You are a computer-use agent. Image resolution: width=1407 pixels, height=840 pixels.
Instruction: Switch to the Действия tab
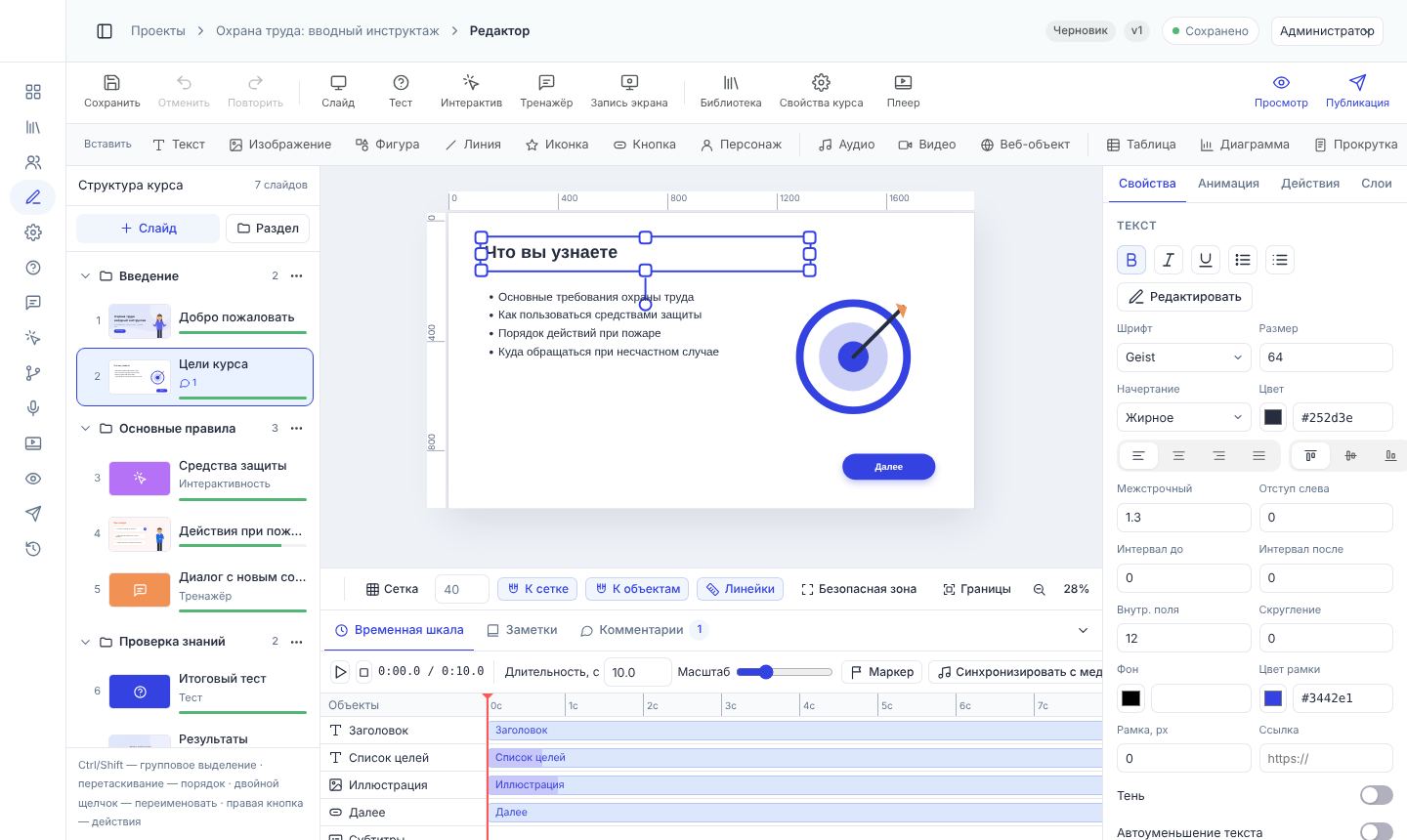click(1310, 184)
